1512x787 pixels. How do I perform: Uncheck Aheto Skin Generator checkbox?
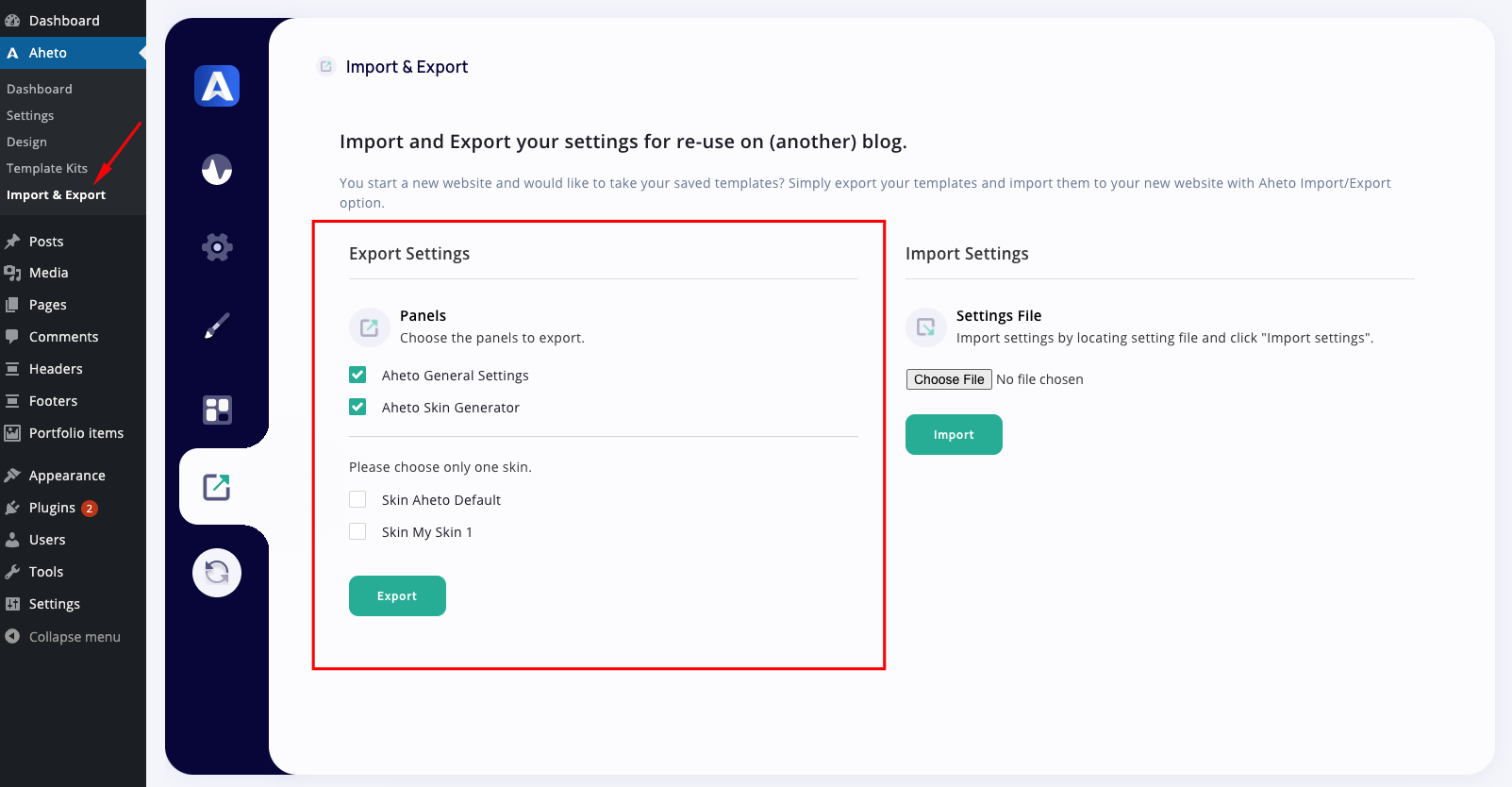click(357, 407)
